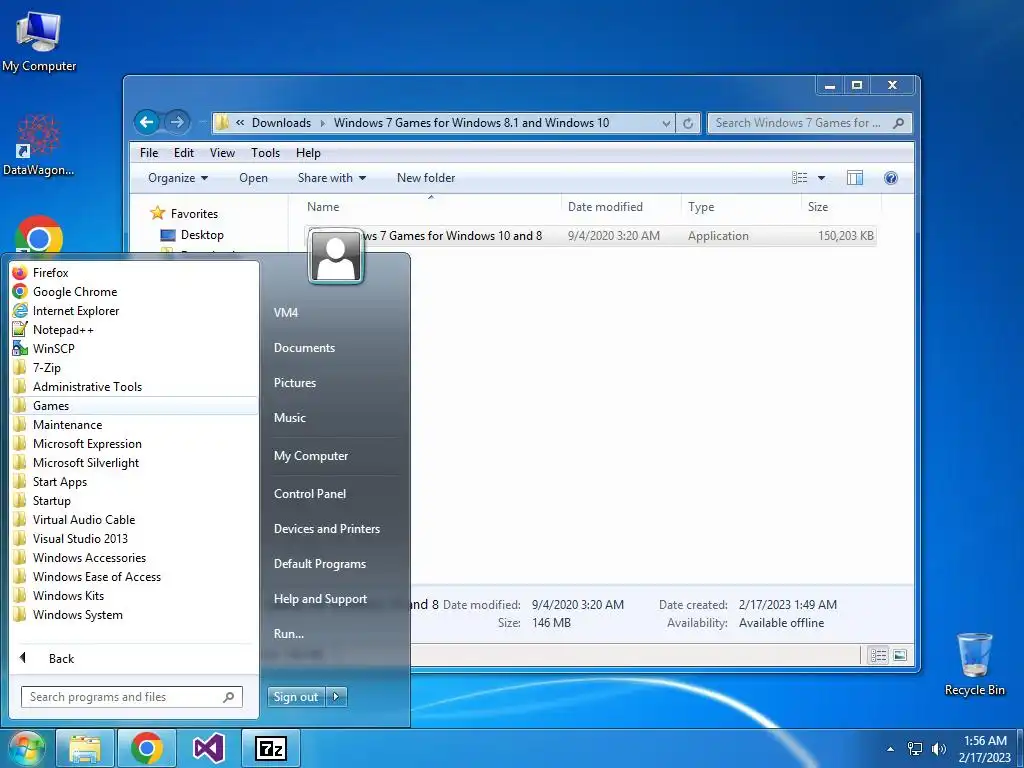This screenshot has height=768, width=1024.
Task: Click the user account picture
Action: click(336, 256)
